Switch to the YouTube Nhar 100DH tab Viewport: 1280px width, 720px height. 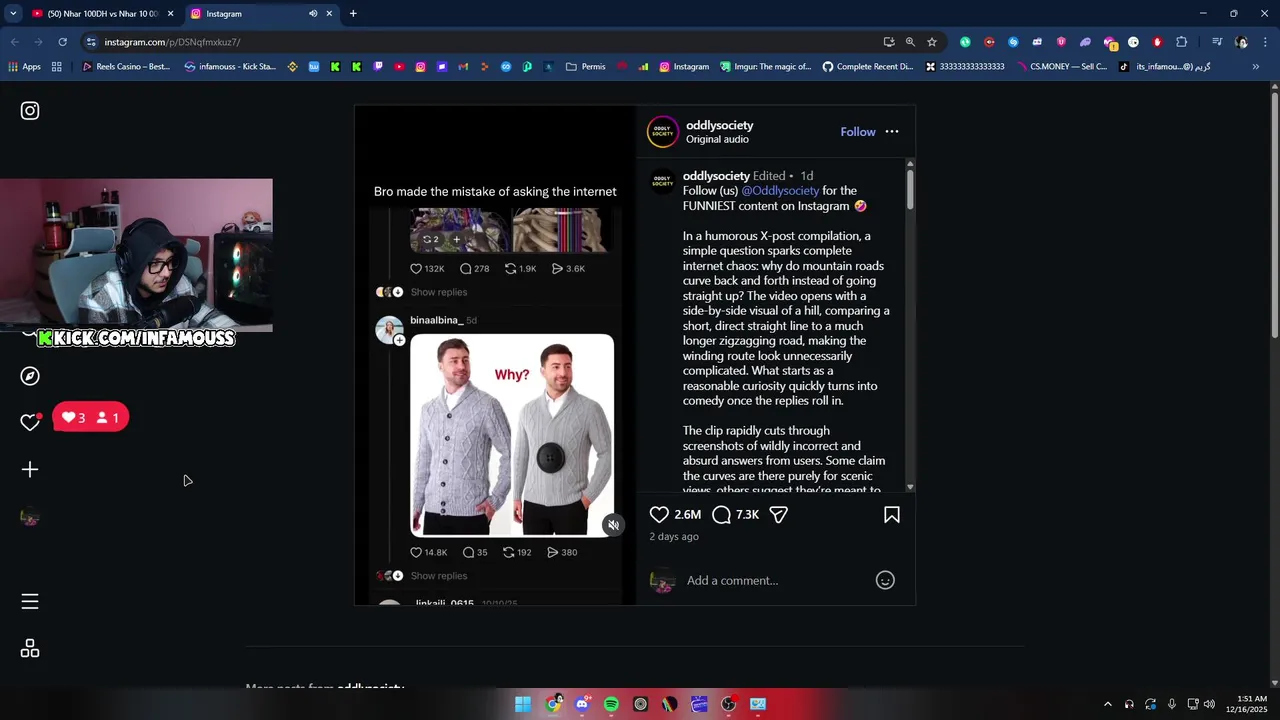pyautogui.click(x=102, y=14)
